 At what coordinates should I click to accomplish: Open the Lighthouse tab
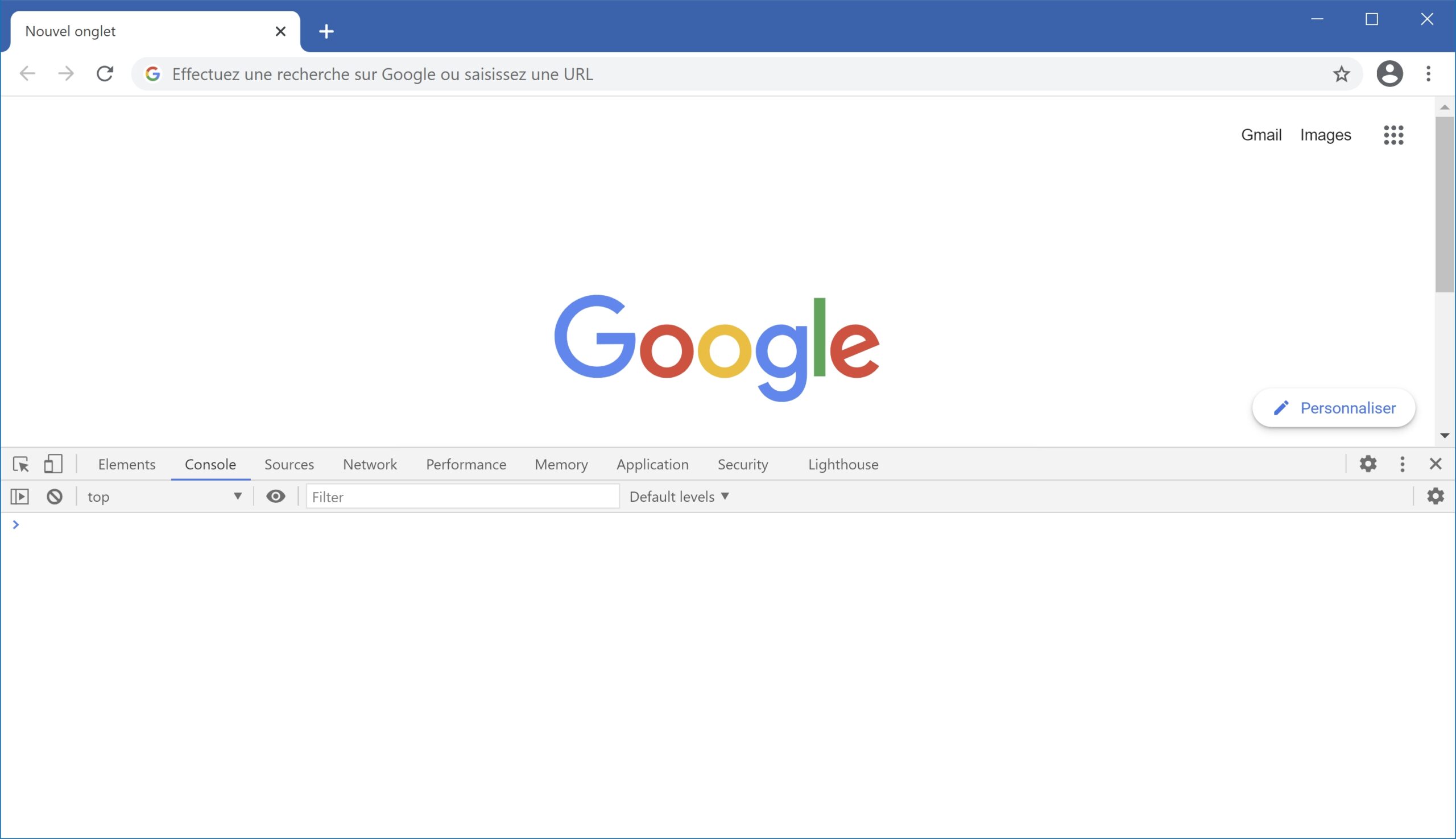[x=843, y=464]
